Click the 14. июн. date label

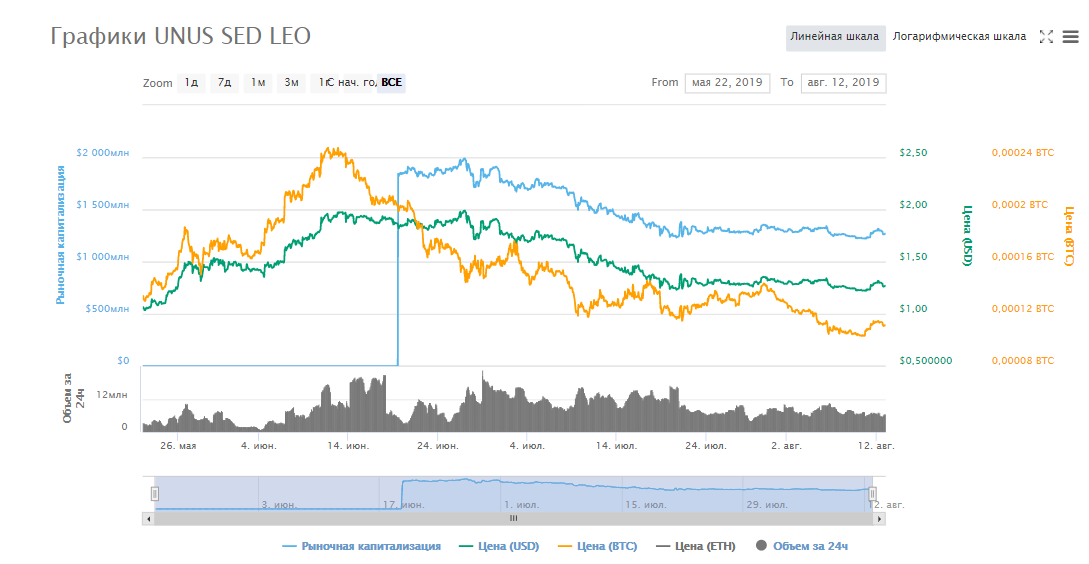pos(348,446)
